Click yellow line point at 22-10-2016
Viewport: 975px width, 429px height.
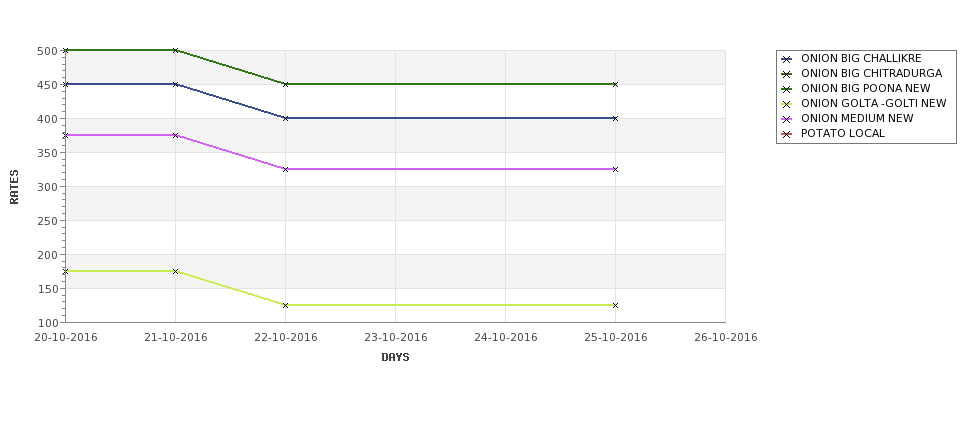tap(285, 305)
